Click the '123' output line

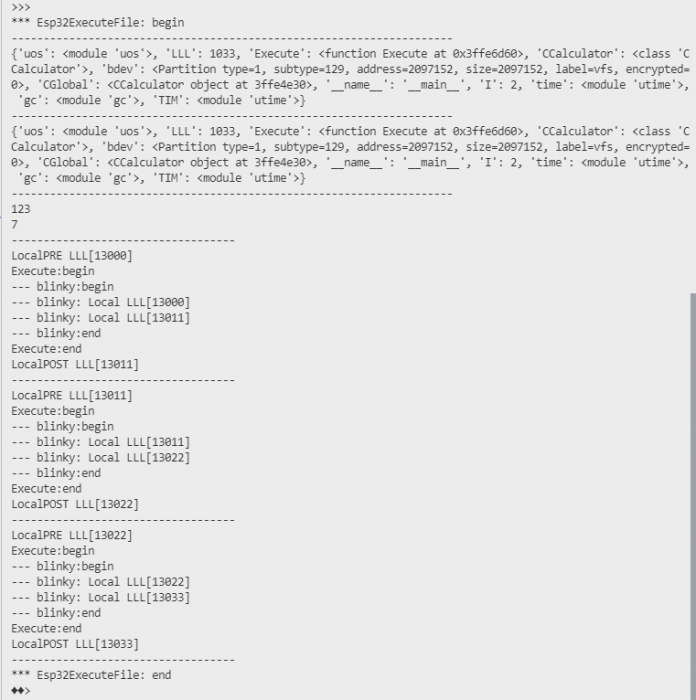pos(21,209)
